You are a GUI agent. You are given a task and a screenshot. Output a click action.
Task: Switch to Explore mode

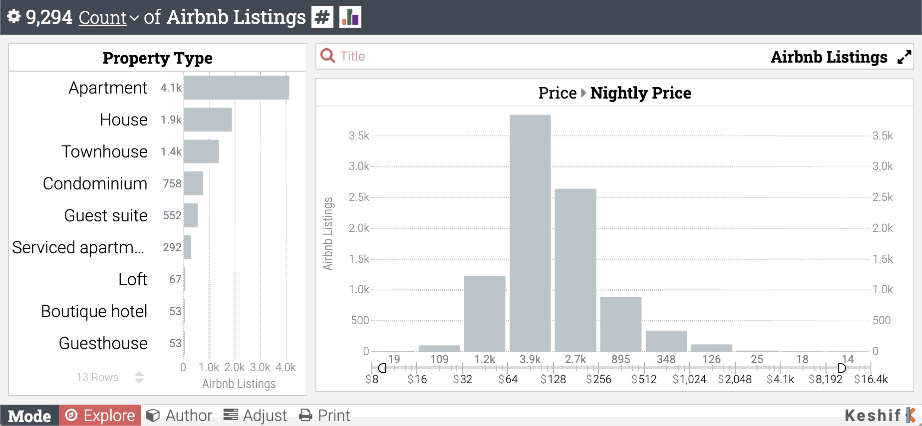pos(100,415)
